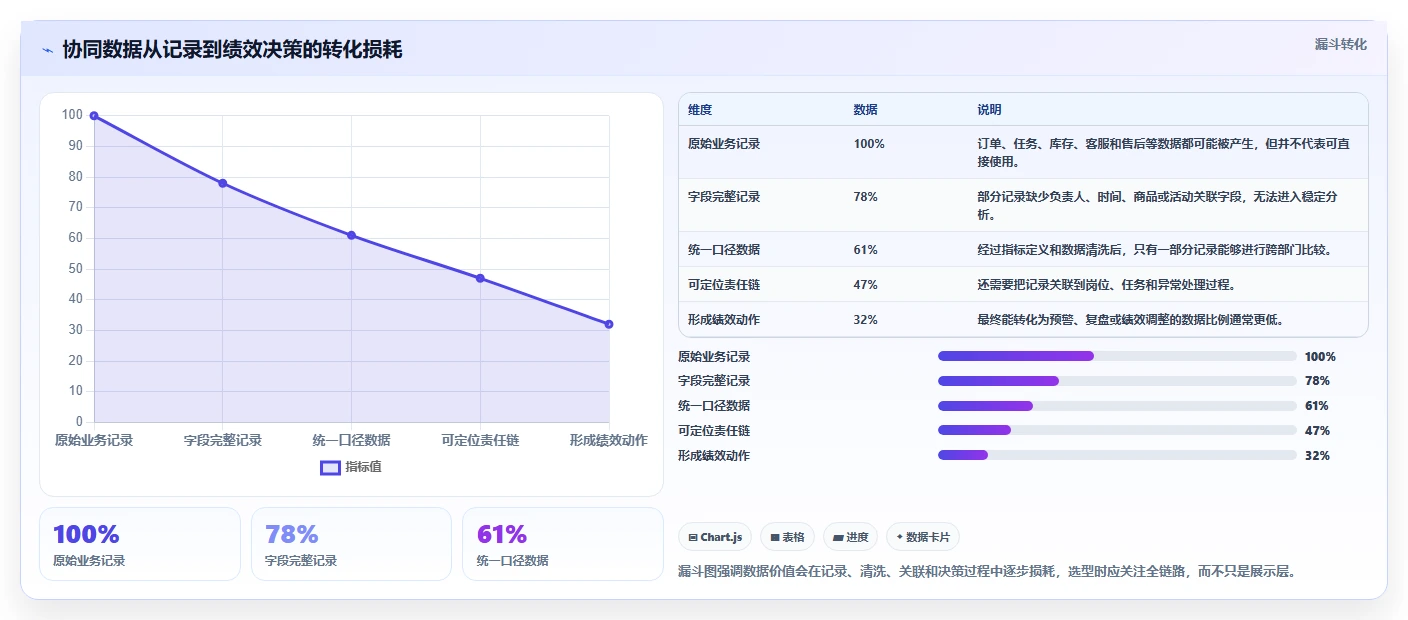Select table cell 形成绩效动作
The image size is (1408, 620).
[x=724, y=320]
